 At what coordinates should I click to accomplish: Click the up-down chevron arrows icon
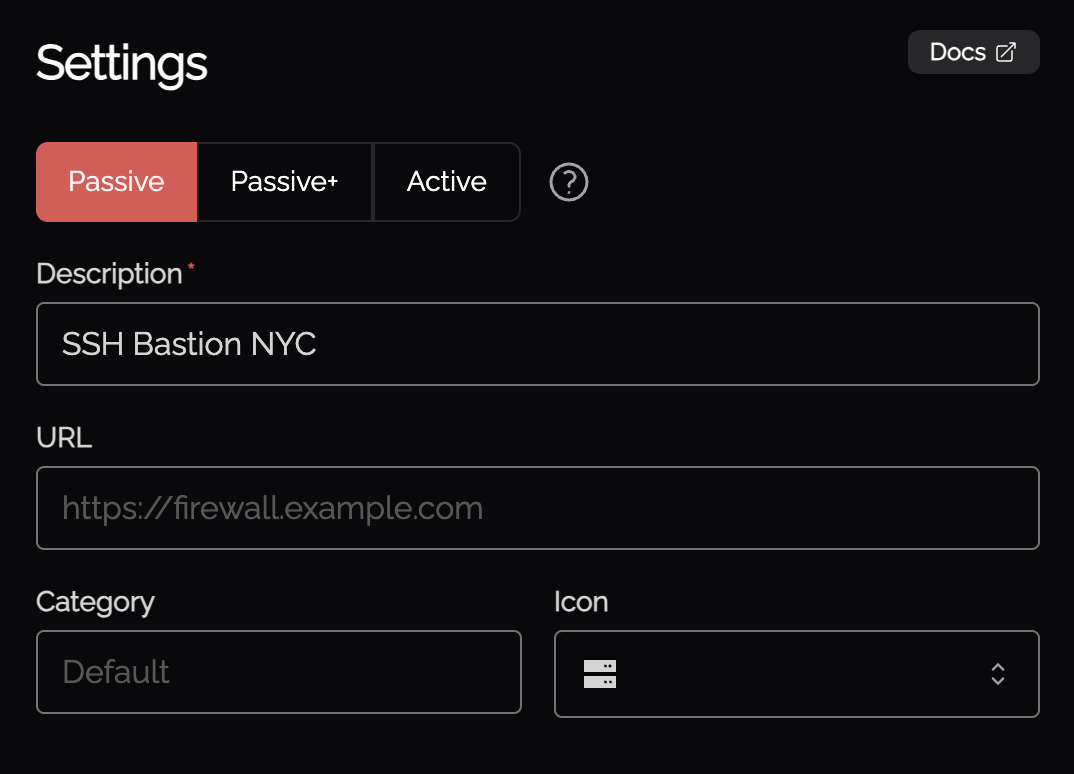click(x=997, y=674)
